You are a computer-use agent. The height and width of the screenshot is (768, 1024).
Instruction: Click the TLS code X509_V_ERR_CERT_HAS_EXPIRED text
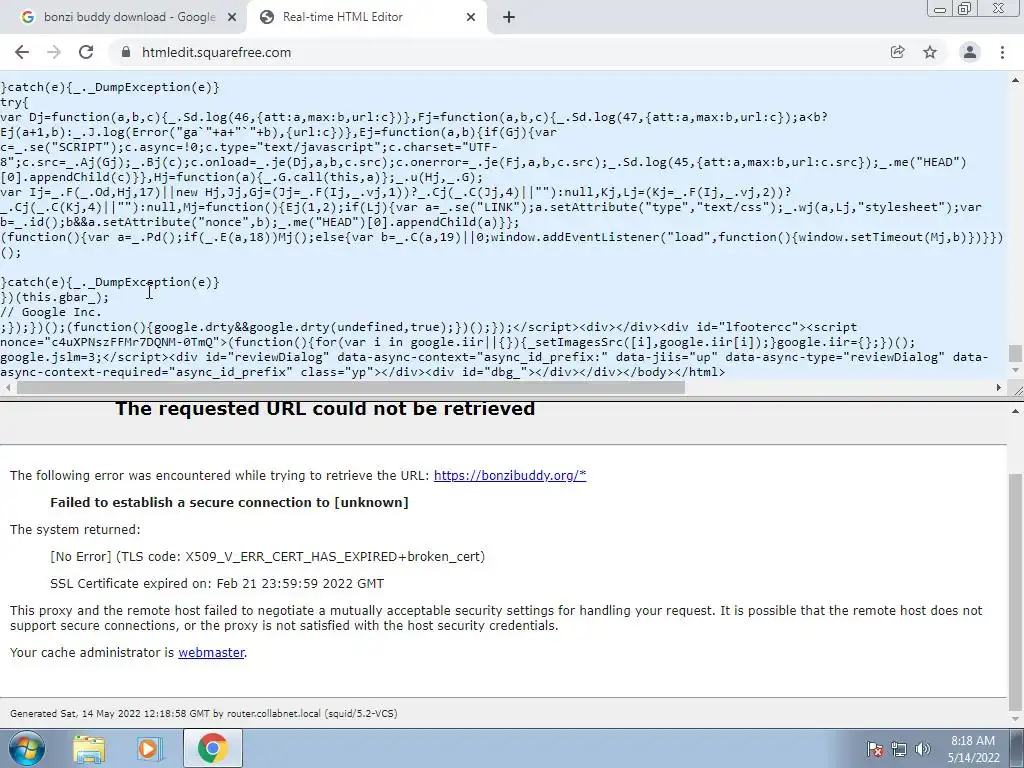point(335,556)
